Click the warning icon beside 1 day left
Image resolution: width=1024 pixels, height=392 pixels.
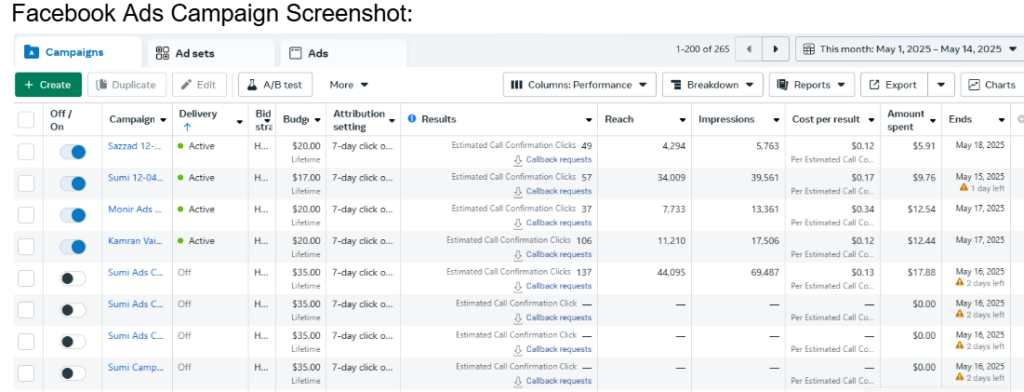click(x=963, y=188)
